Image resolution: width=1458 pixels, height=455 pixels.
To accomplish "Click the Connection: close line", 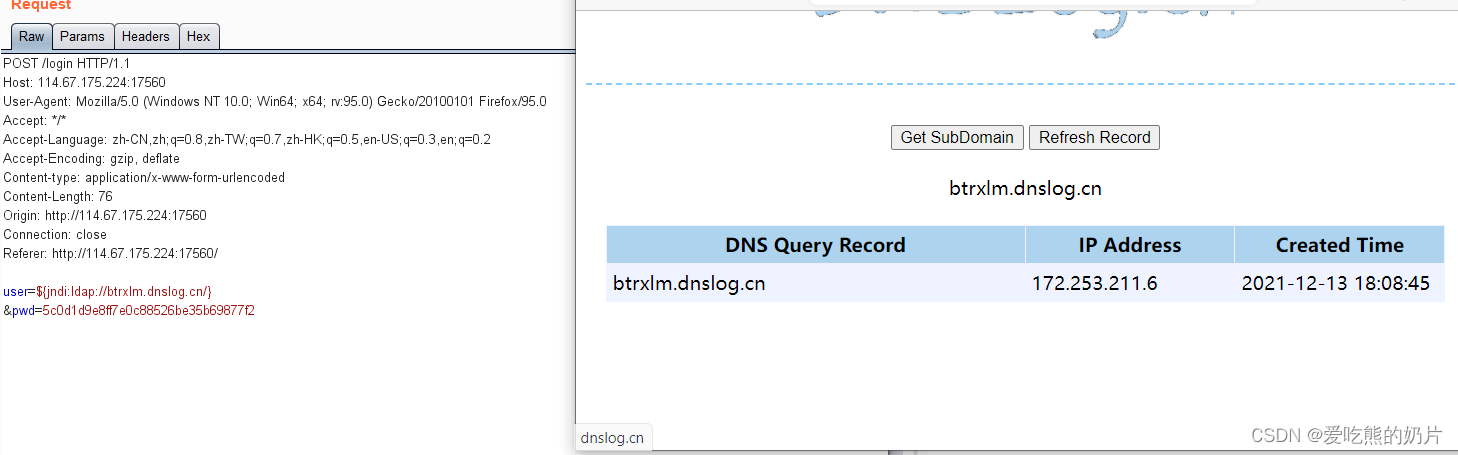I will tap(55, 235).
